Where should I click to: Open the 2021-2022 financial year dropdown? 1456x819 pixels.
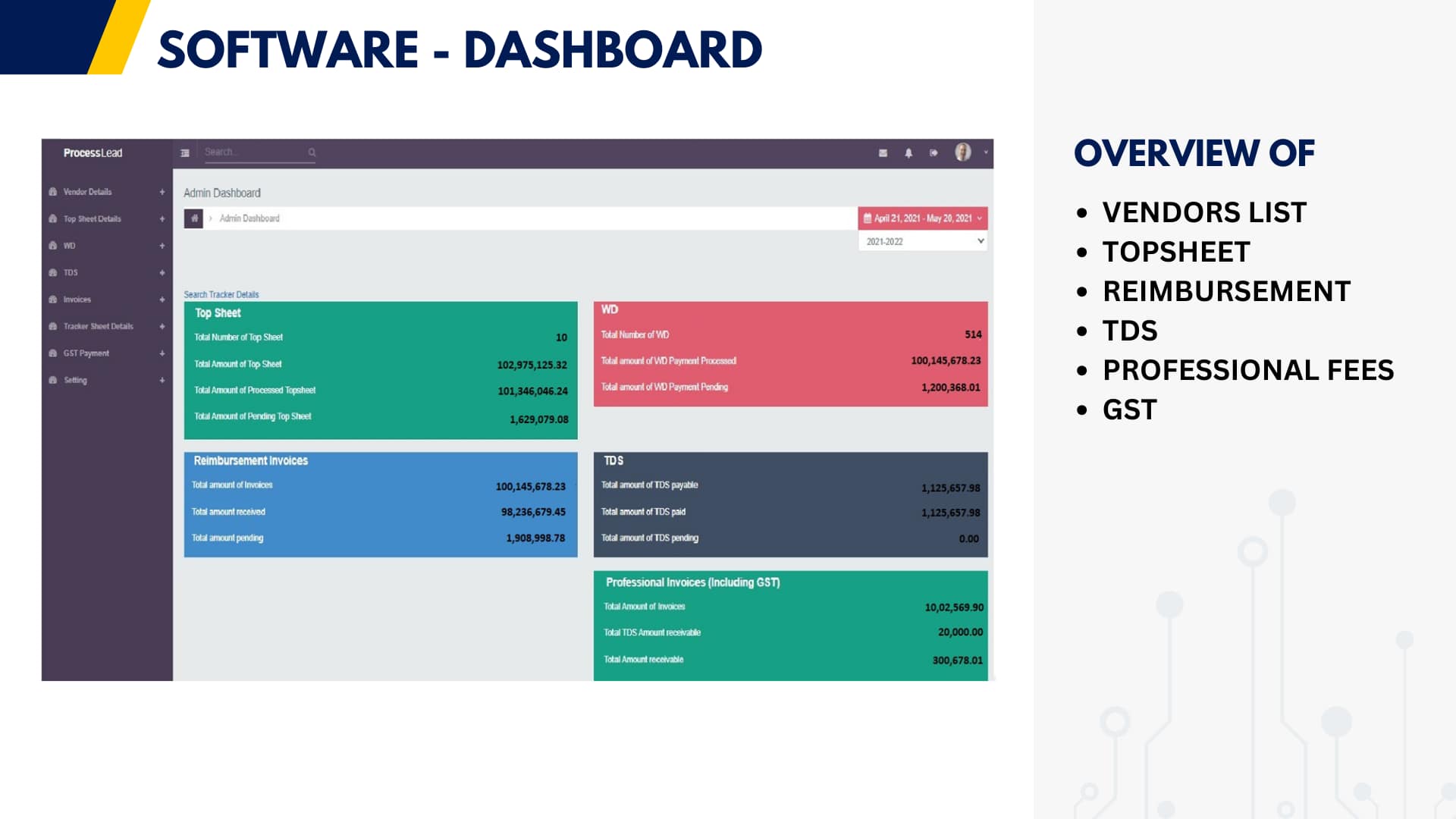pyautogui.click(x=922, y=241)
